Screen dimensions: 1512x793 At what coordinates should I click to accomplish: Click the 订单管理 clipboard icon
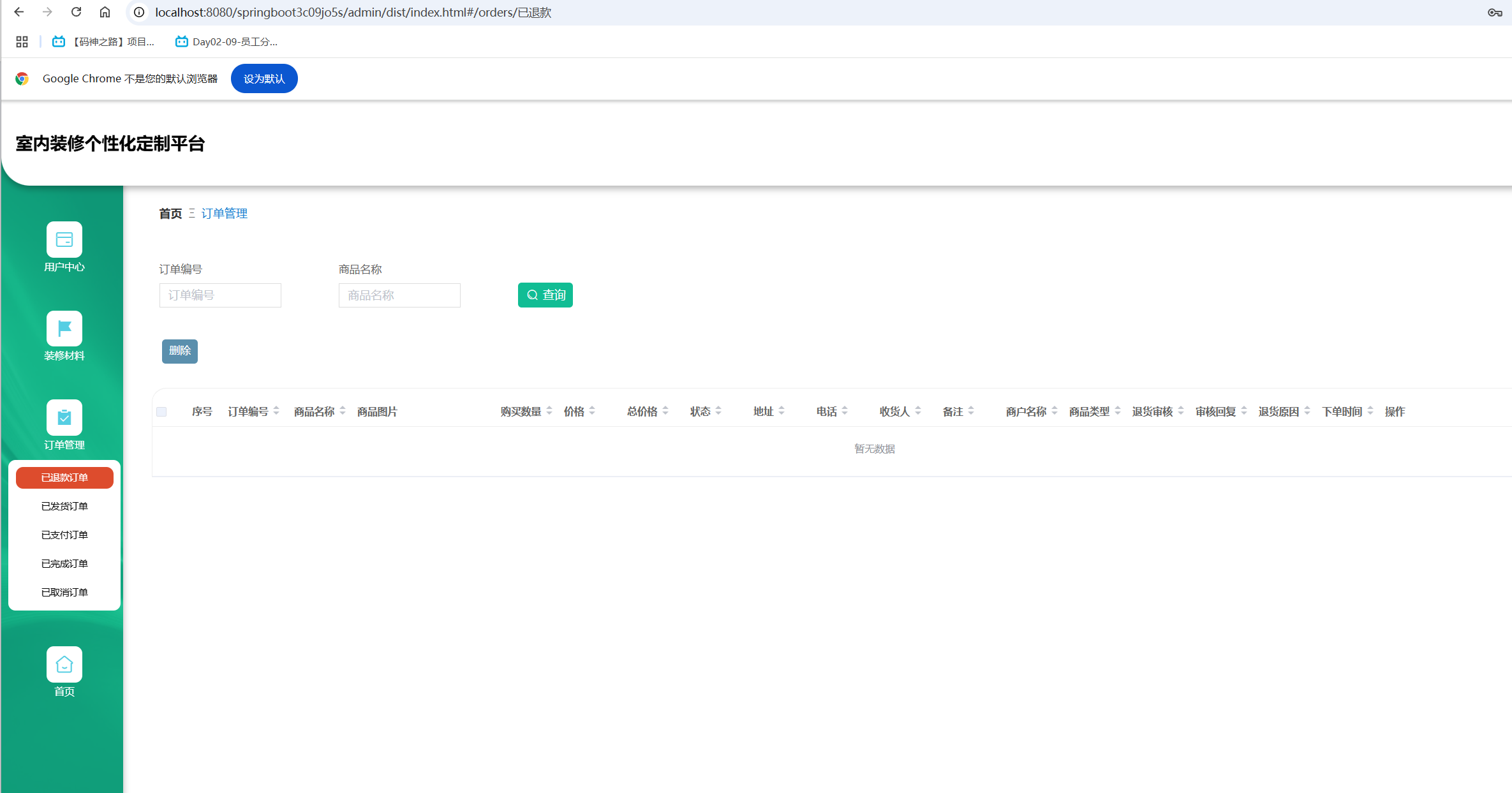(x=64, y=417)
